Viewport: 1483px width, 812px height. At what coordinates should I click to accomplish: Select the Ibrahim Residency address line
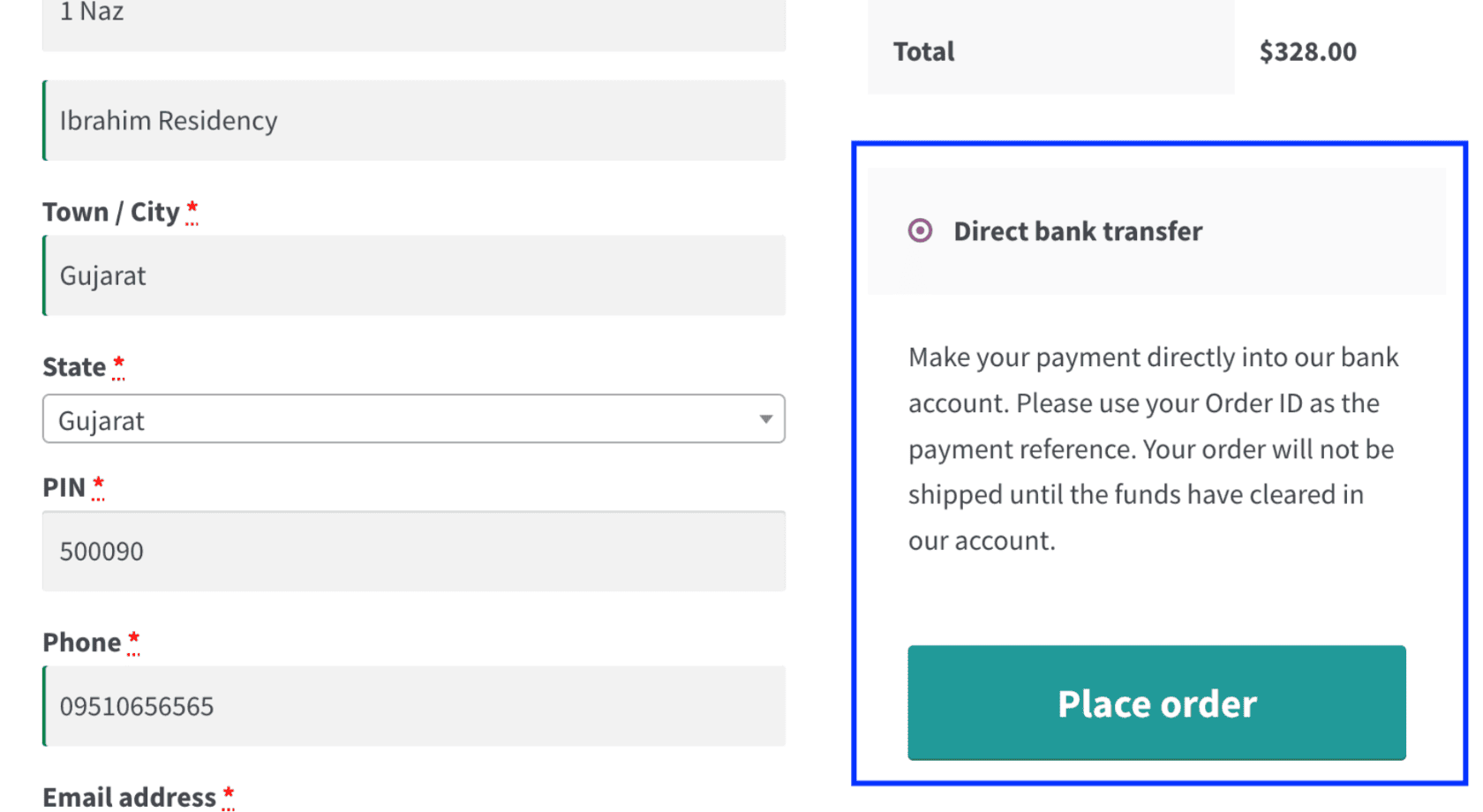[413, 121]
